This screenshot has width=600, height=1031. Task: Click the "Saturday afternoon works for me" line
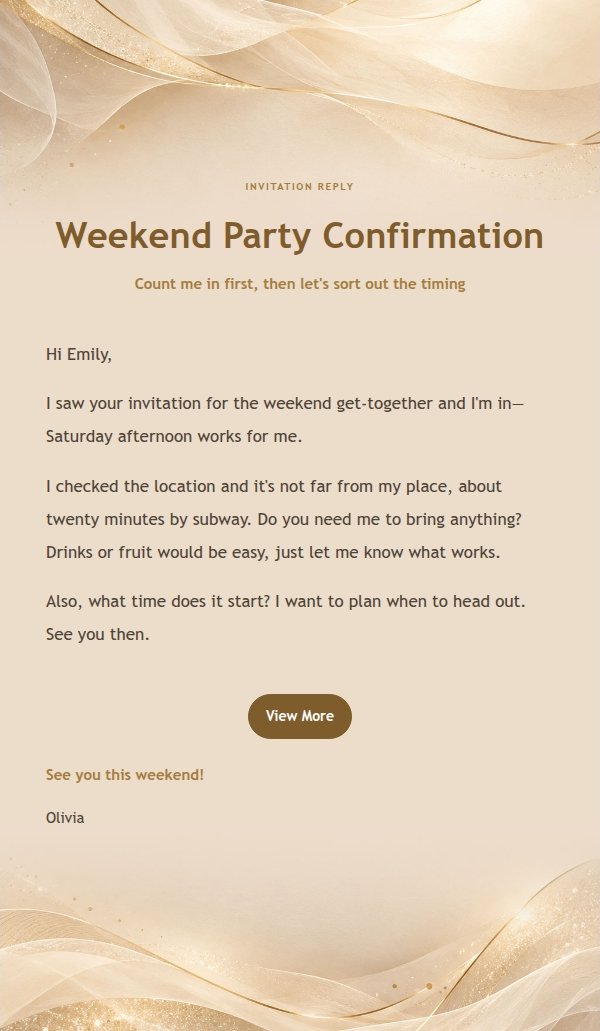click(x=174, y=437)
